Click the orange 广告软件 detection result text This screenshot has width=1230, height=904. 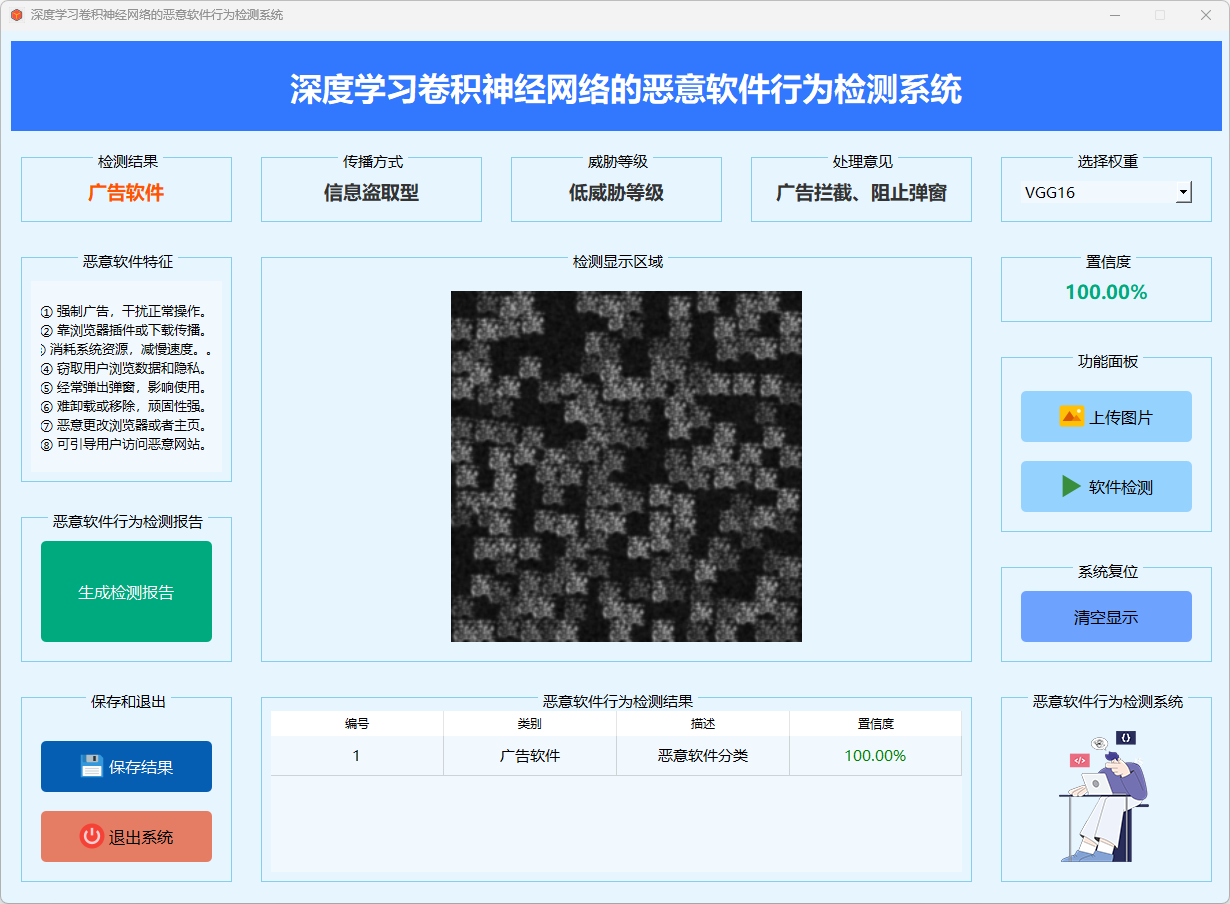(x=126, y=193)
